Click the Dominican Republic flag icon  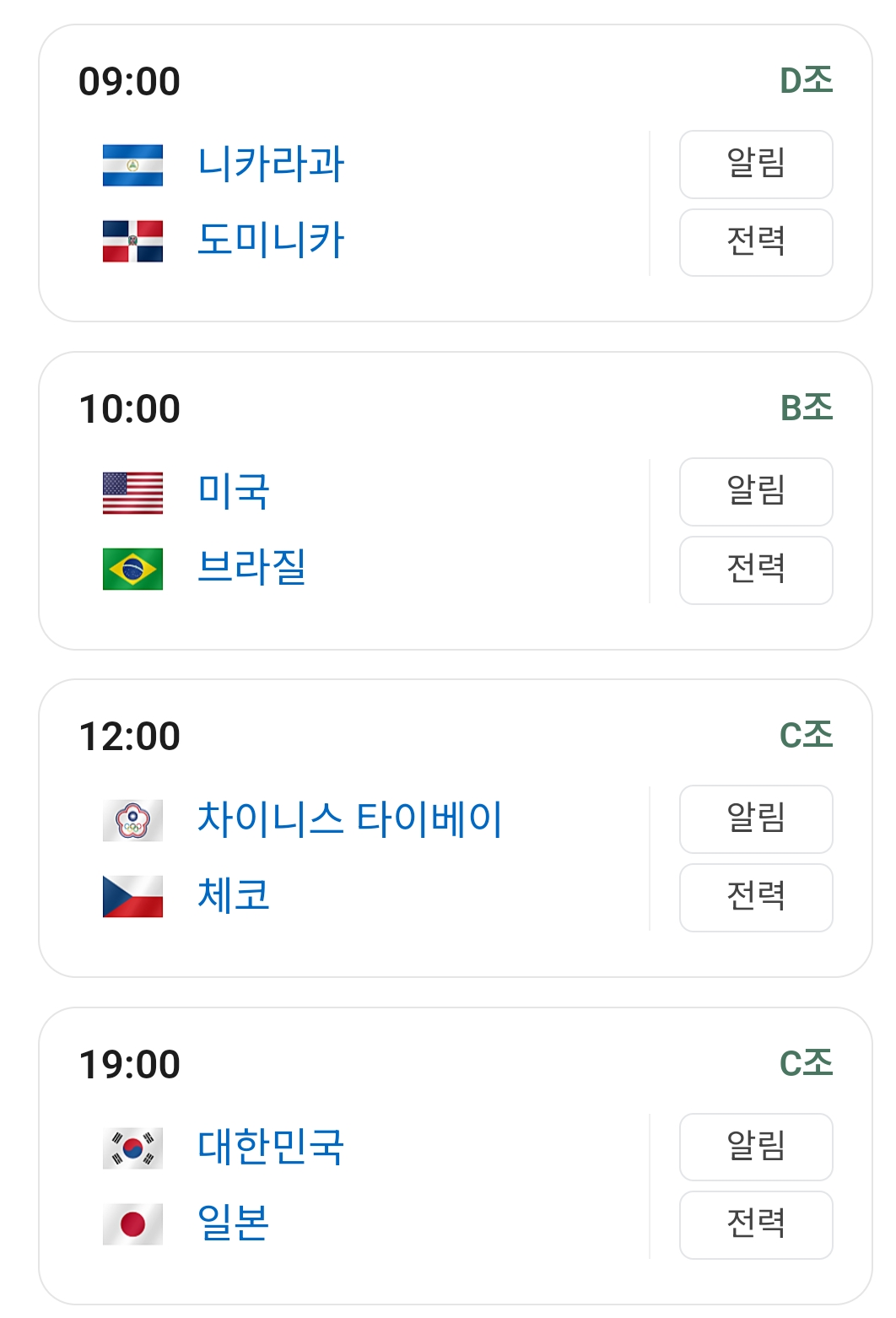click(x=132, y=241)
